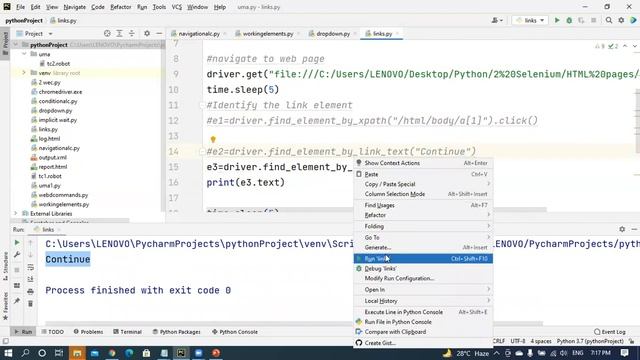
Task: Select Run 'links' in context menu
Action: tap(423, 259)
